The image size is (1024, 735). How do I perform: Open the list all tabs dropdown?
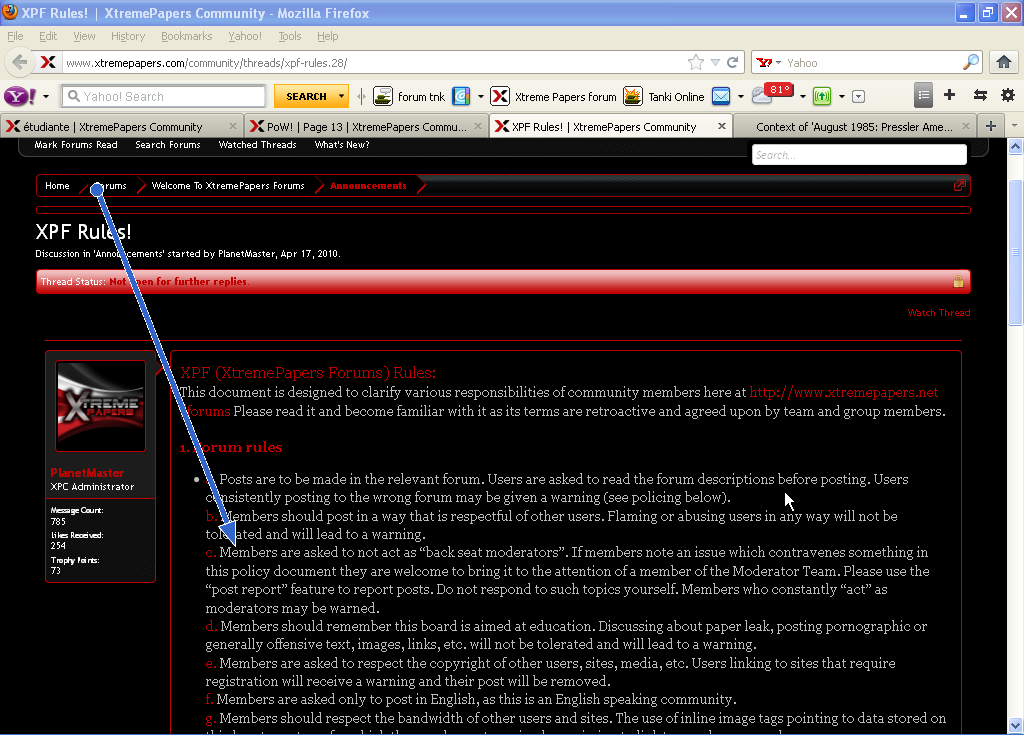[1014, 126]
